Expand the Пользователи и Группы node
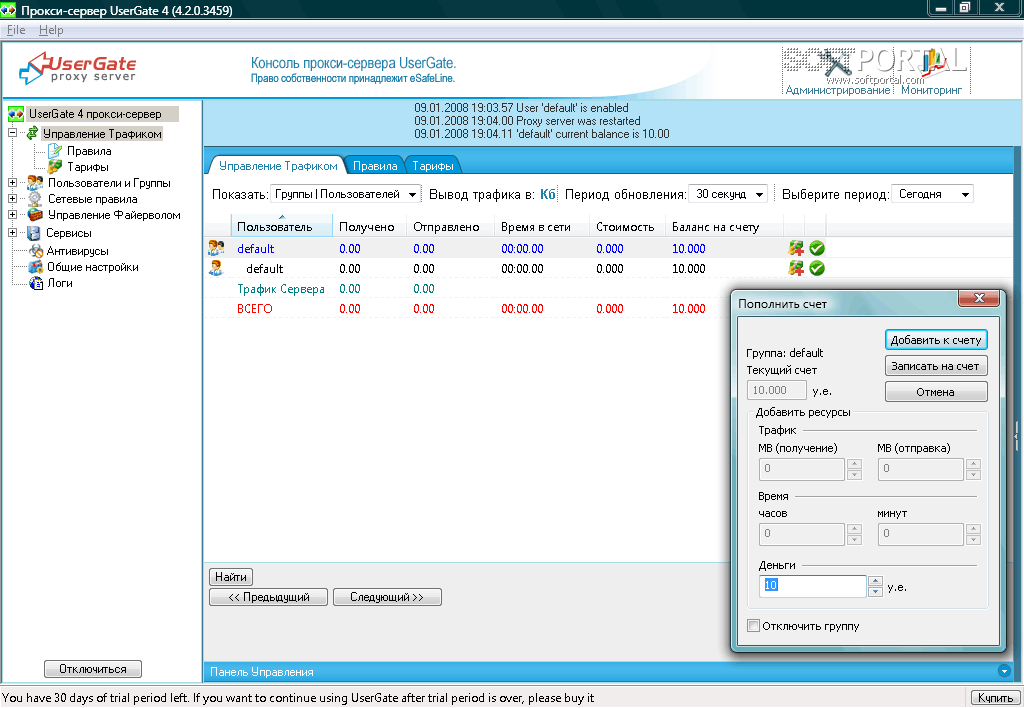 pos(12,183)
